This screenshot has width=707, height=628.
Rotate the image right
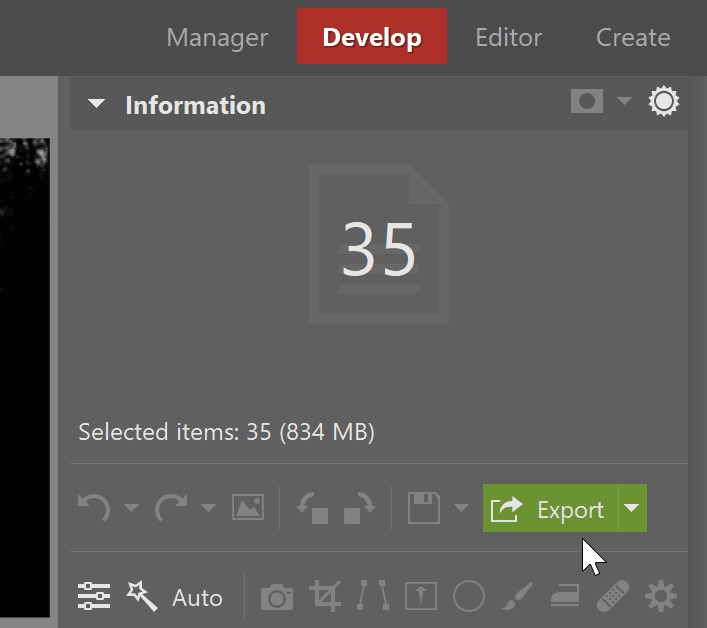pos(359,509)
